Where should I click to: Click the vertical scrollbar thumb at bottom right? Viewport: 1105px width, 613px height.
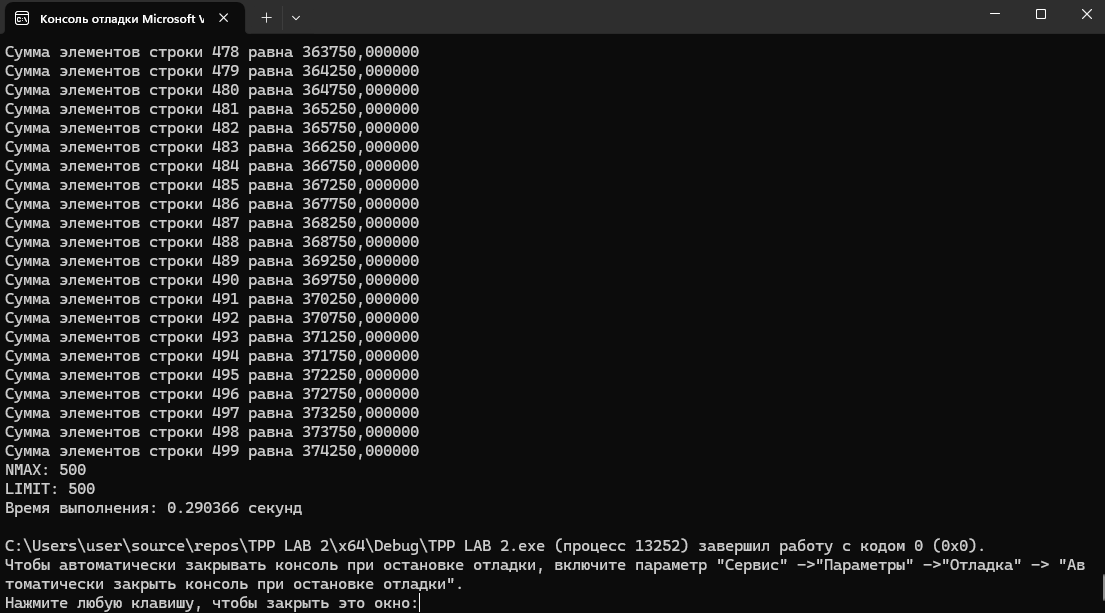pos(1102,590)
